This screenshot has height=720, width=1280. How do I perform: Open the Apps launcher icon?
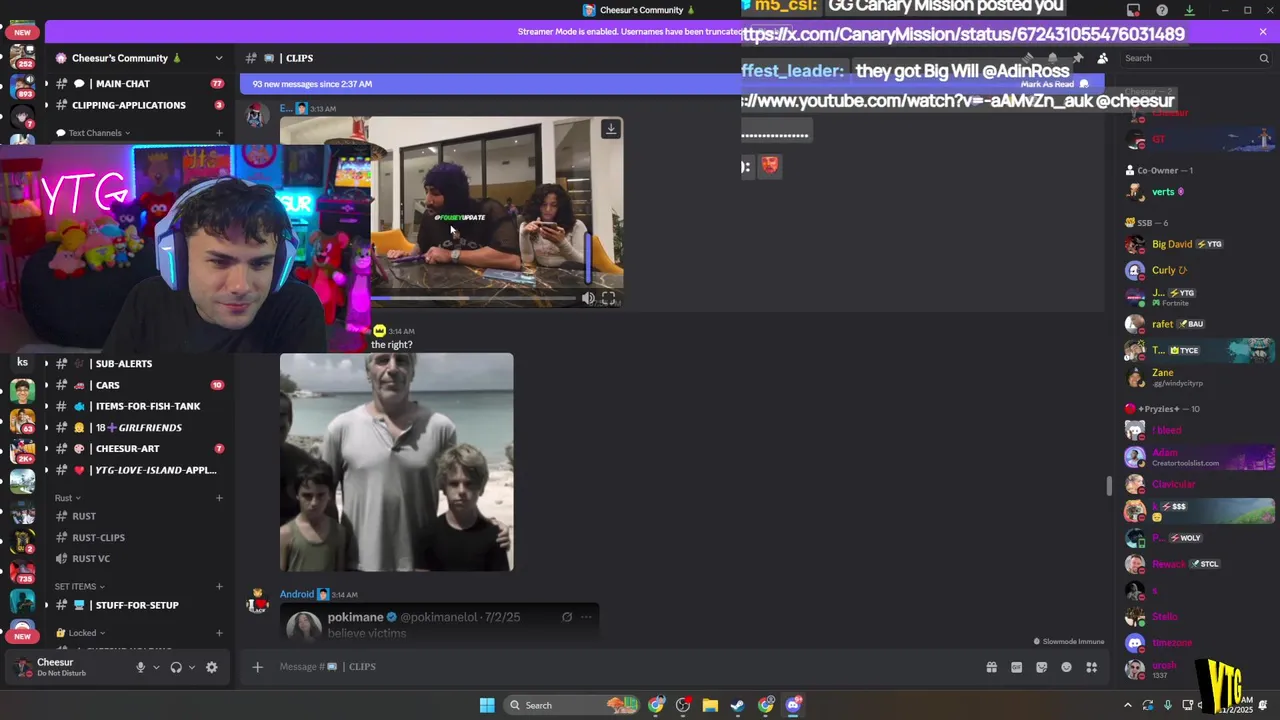[1091, 667]
